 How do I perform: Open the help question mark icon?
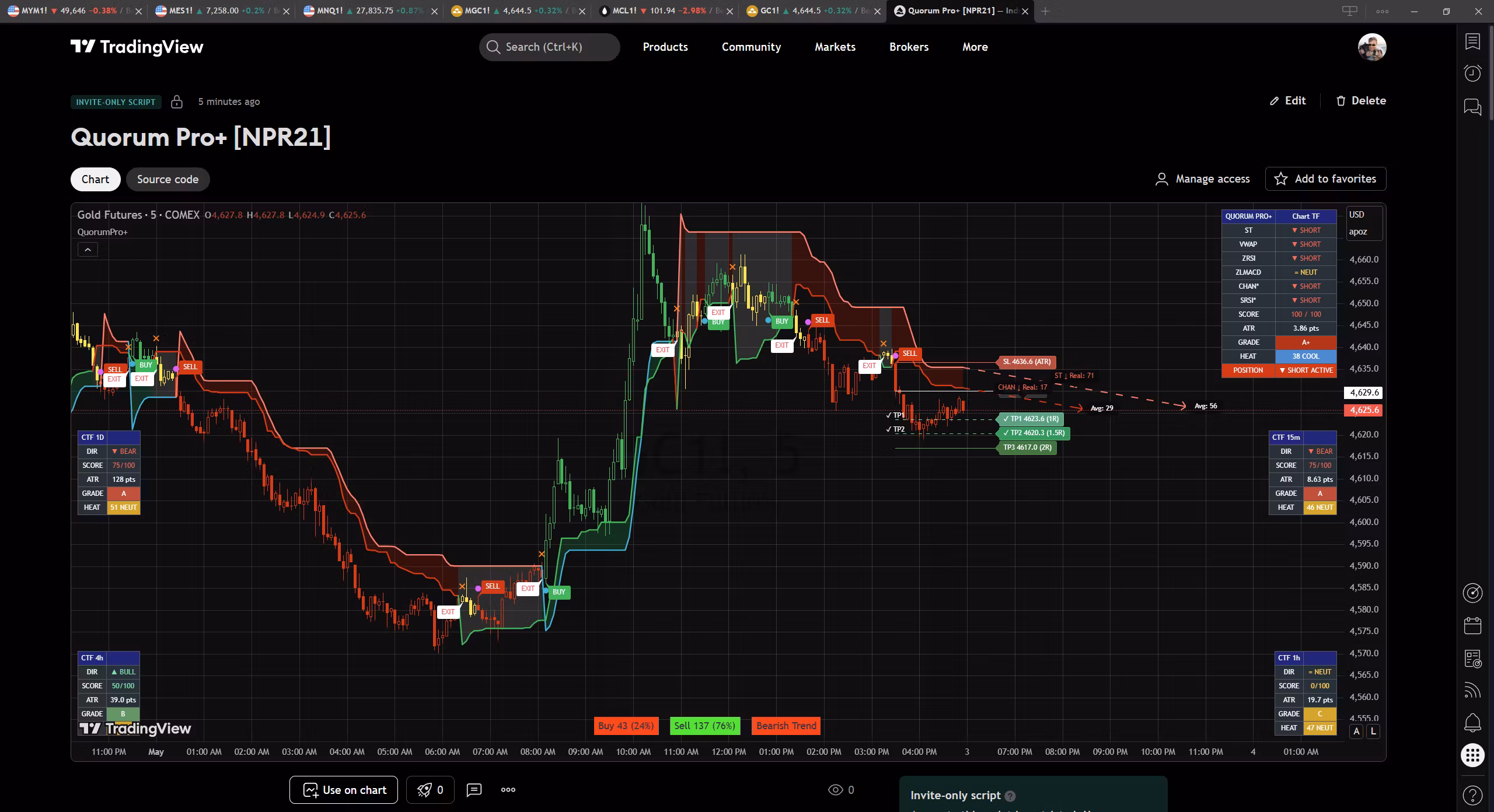[1472, 794]
